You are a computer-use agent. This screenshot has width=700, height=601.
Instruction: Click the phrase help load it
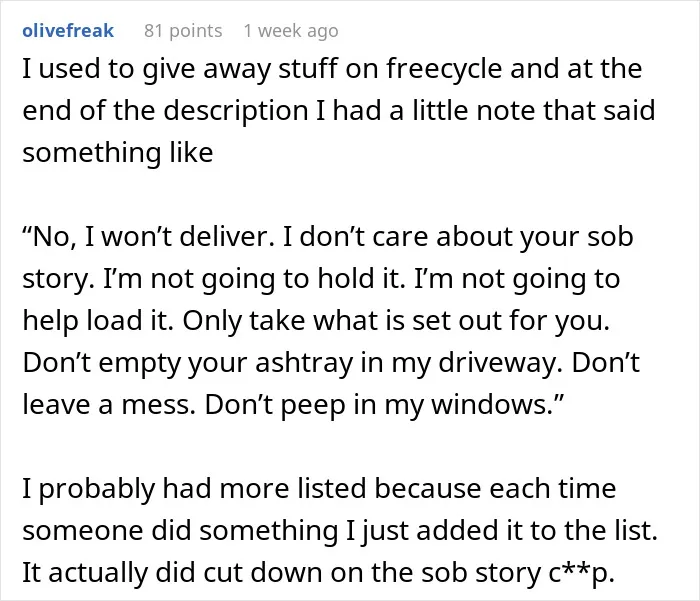[98, 321]
